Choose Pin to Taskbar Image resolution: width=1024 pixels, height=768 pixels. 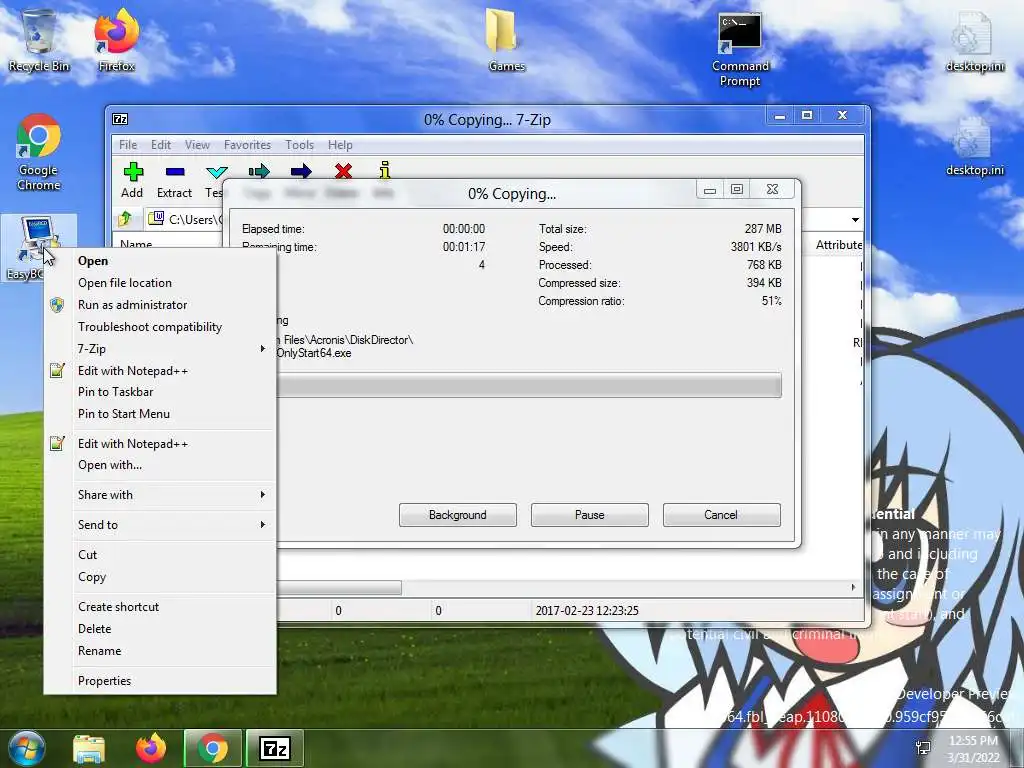pos(160,392)
